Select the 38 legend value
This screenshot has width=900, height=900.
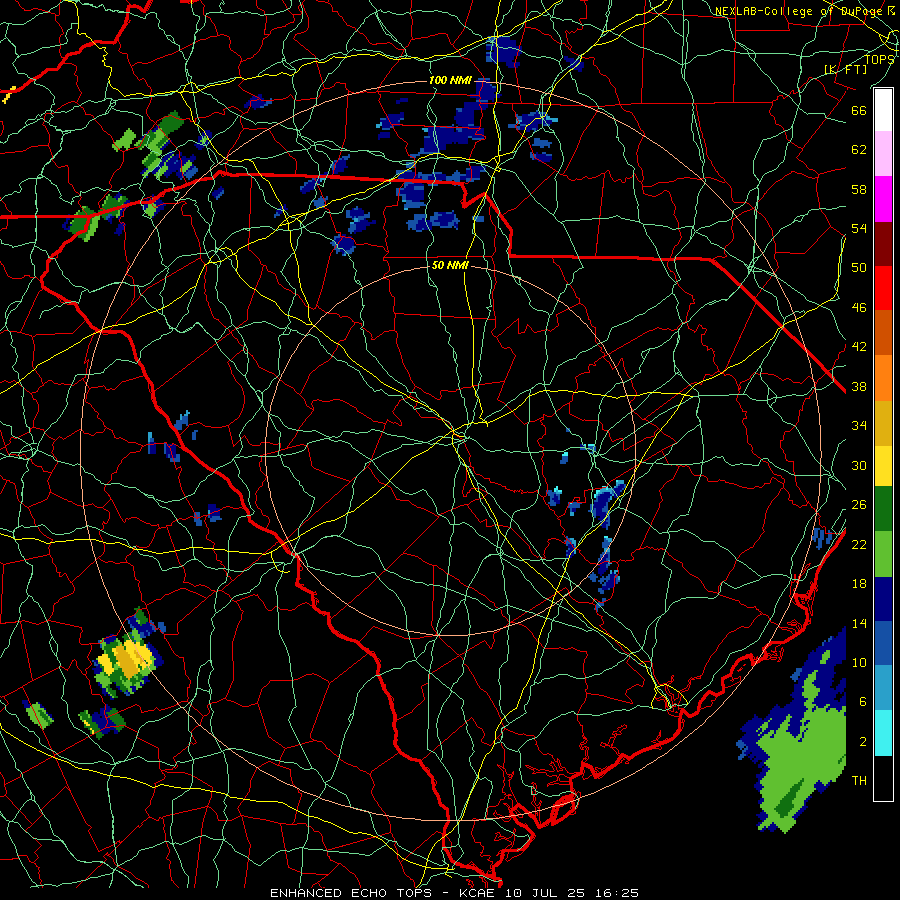(859, 386)
